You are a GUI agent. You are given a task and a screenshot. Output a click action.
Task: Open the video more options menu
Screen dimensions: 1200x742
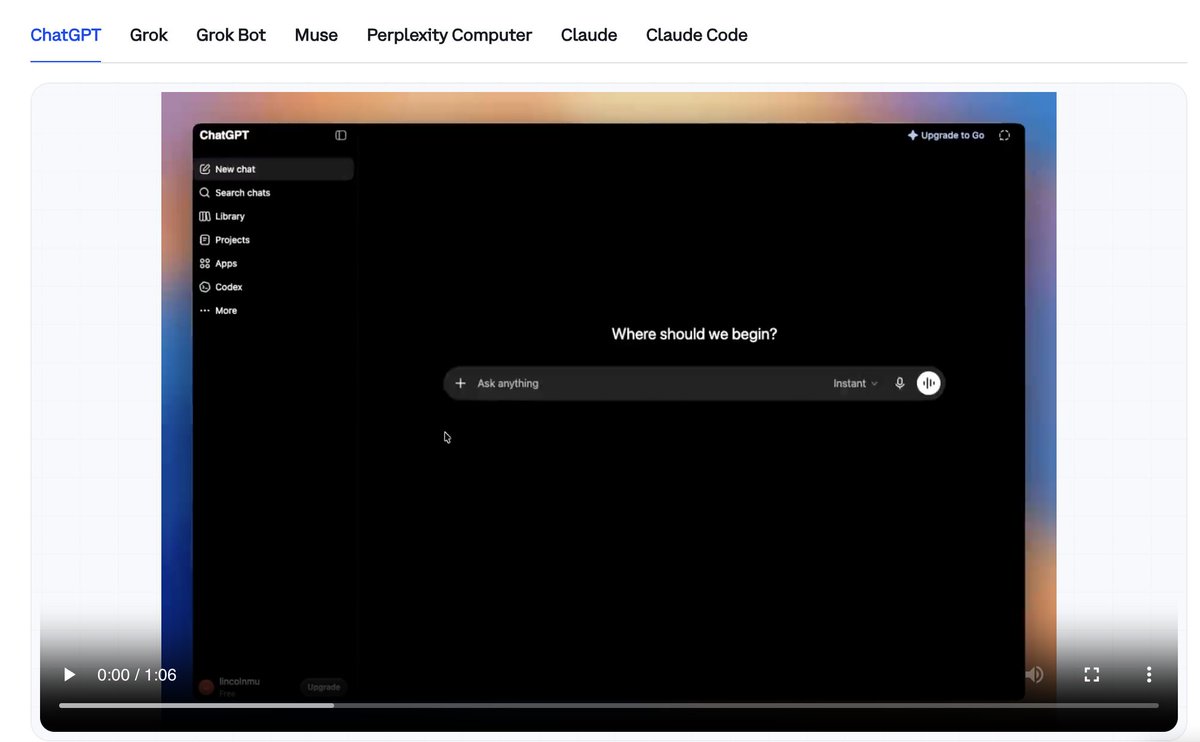pos(1149,675)
